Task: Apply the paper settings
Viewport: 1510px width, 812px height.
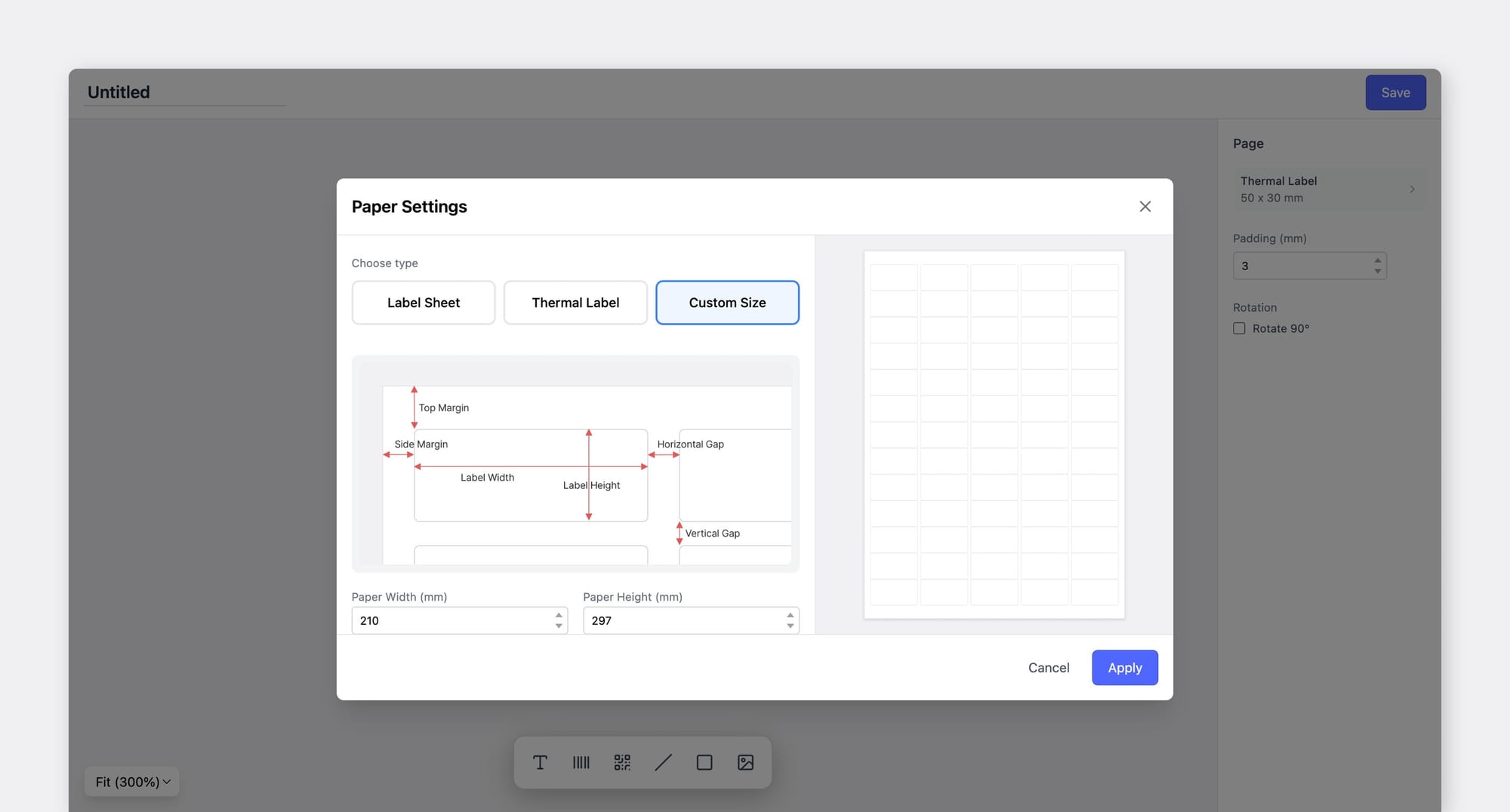Action: (x=1124, y=668)
